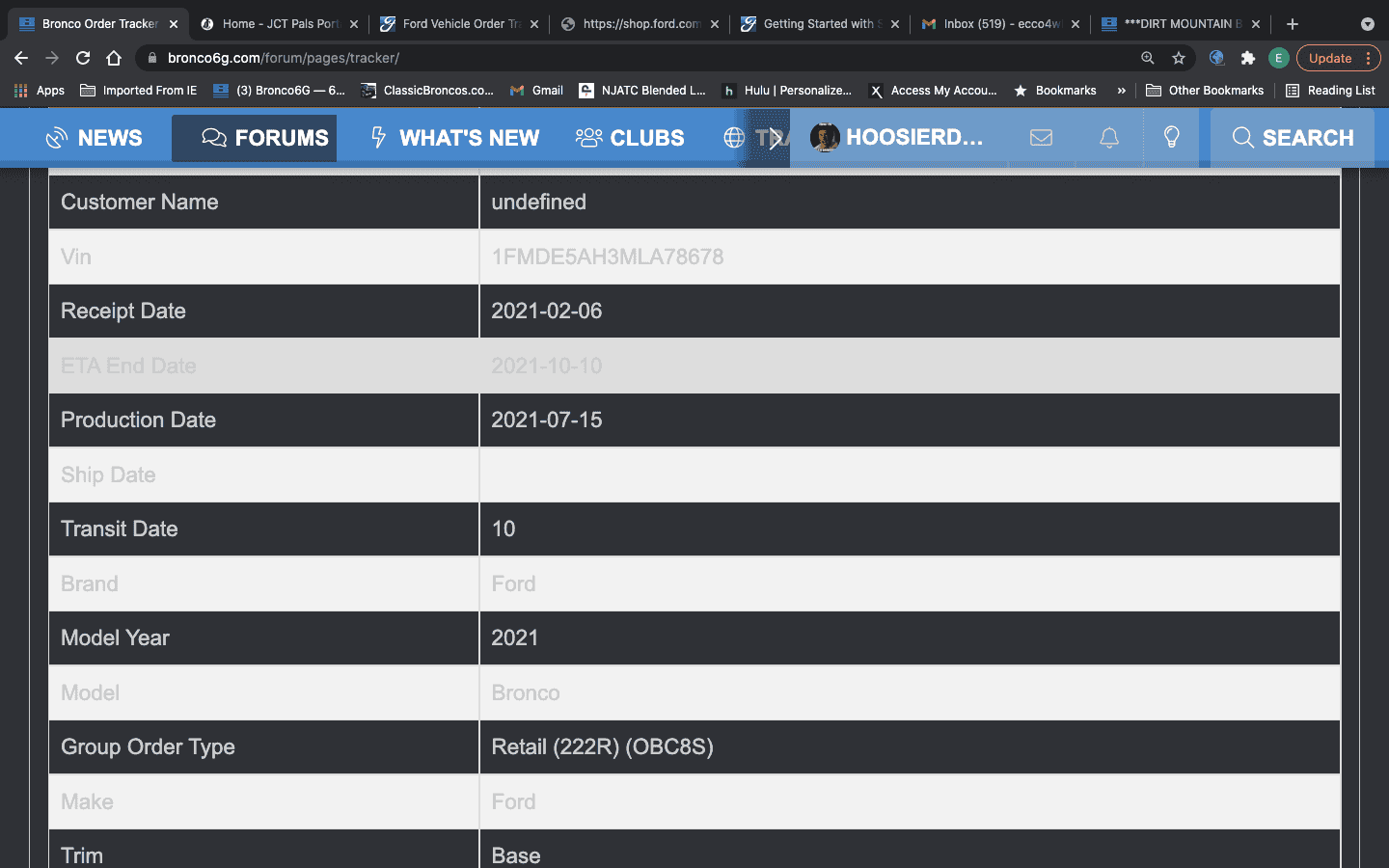
Task: Open the Apps shortcut in bookmarks bar
Action: (x=40, y=91)
